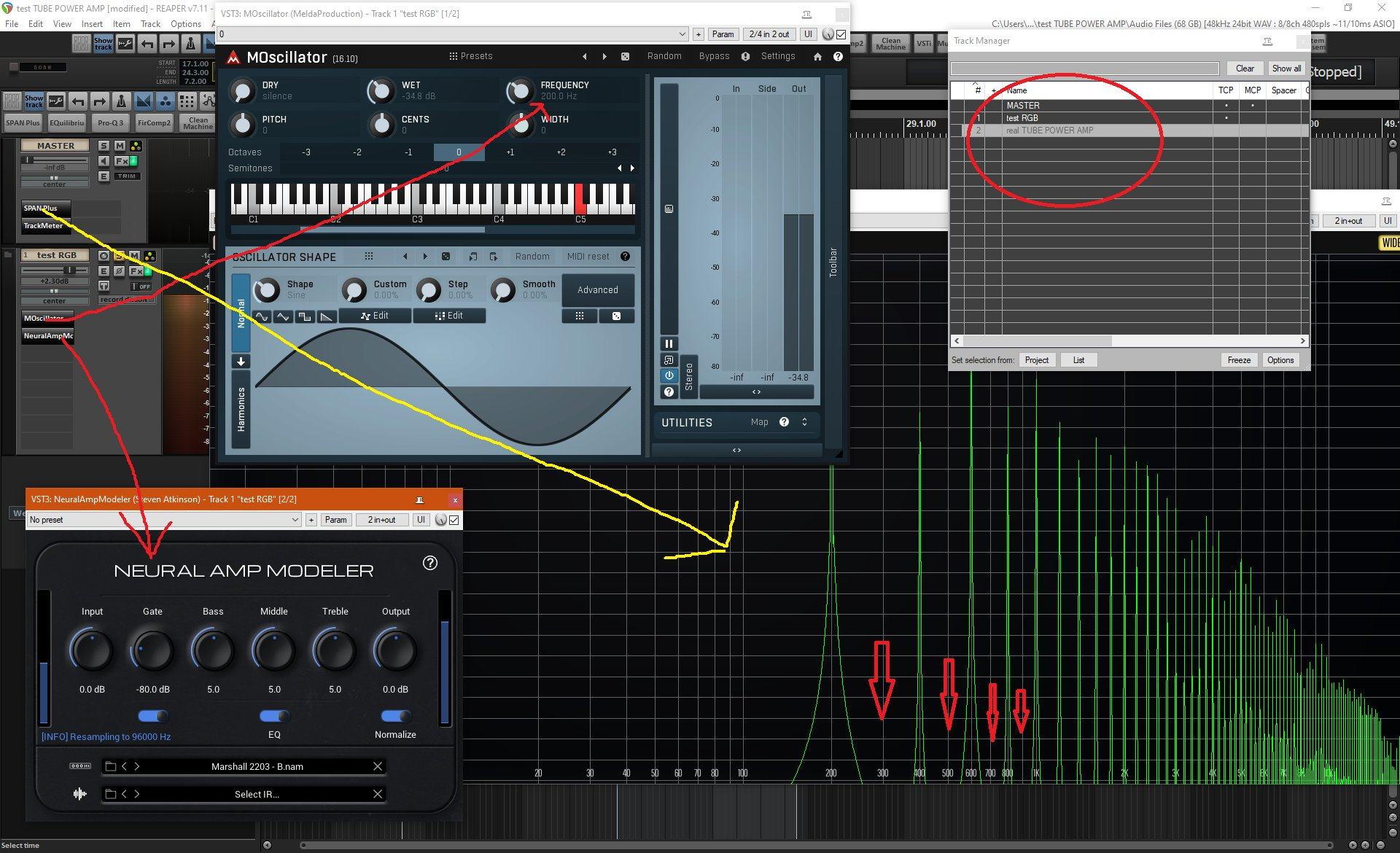Select the sine waveform shape button
1400x853 pixels.
(x=261, y=316)
